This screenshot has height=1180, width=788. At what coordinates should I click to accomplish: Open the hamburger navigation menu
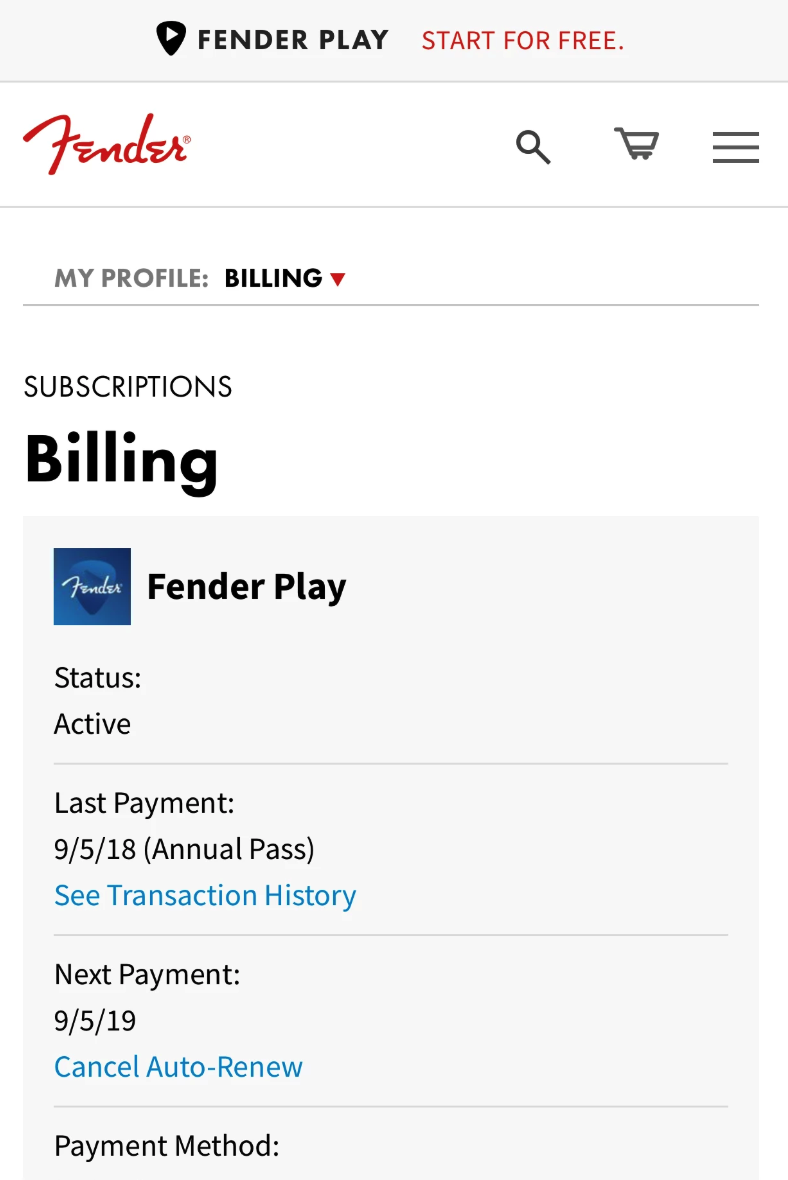pos(735,147)
